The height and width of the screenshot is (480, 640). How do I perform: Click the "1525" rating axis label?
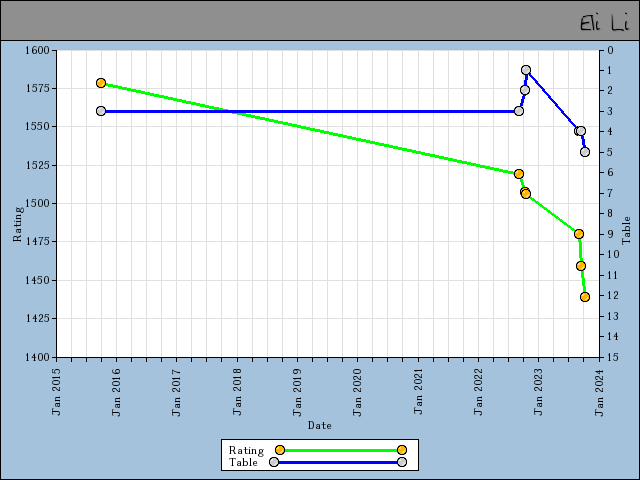37,165
